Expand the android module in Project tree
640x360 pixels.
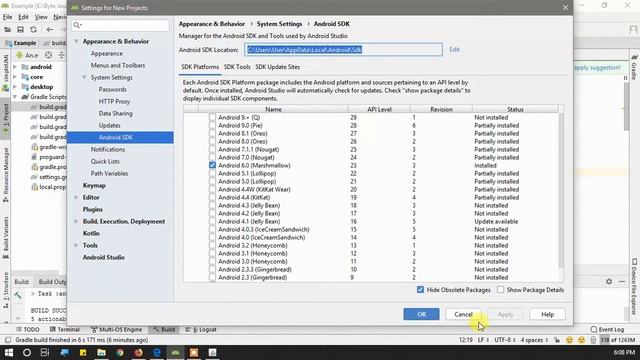[x=15, y=67]
